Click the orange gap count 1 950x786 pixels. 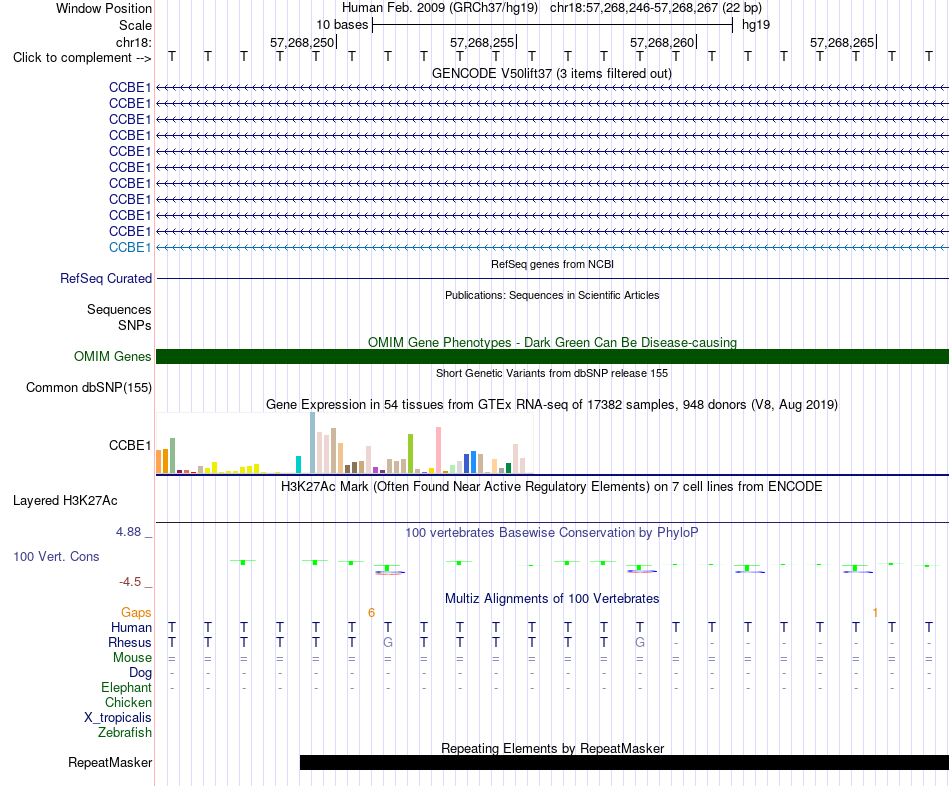tap(875, 613)
